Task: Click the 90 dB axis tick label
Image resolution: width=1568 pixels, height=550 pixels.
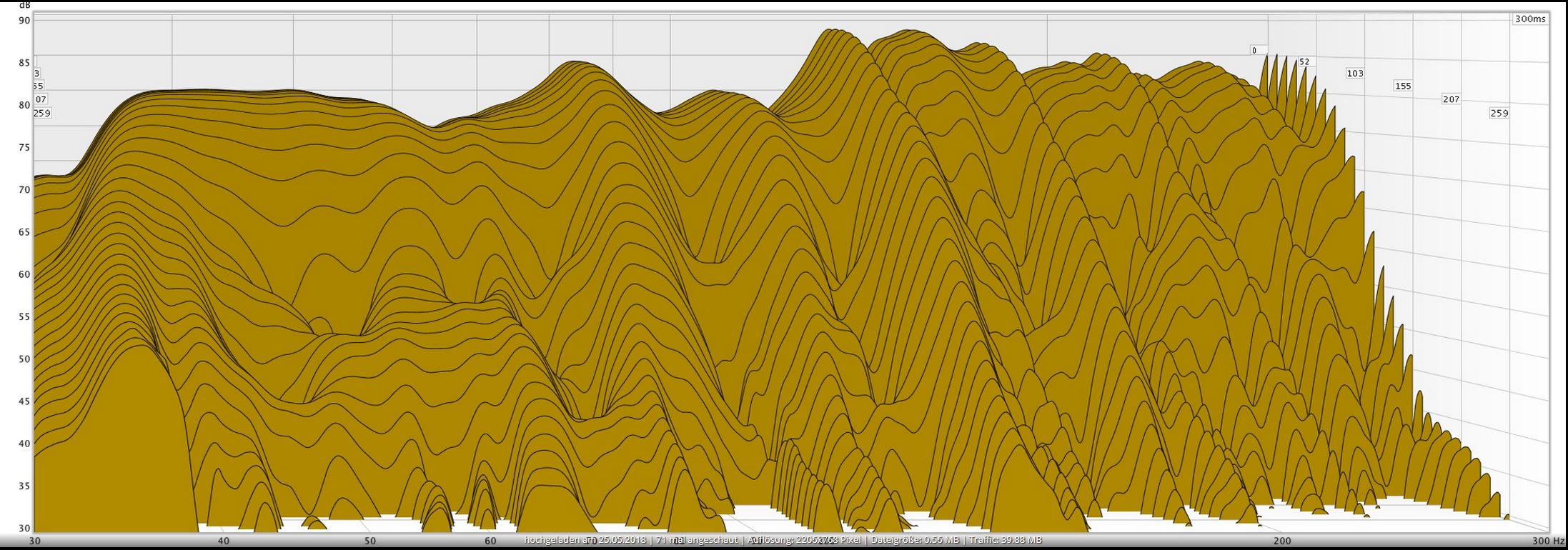Action: [24, 21]
